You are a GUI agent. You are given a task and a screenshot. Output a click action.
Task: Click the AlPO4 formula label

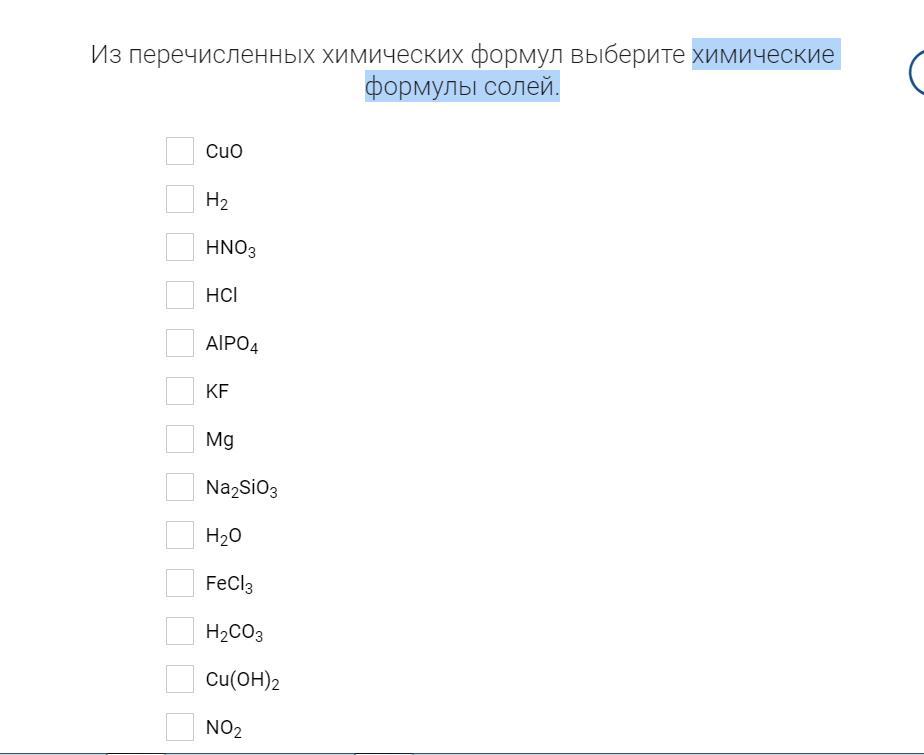pos(232,344)
